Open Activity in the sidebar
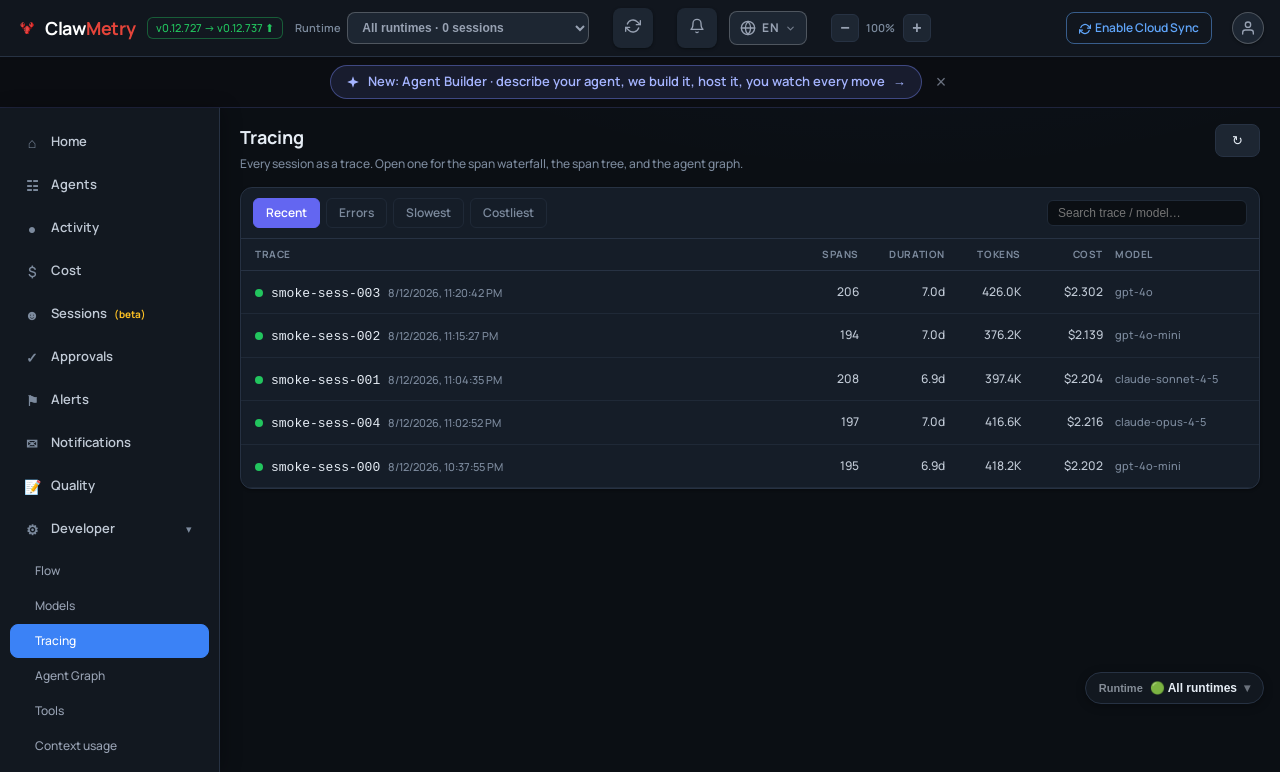Screen dimensions: 1280x772 tap(110, 228)
